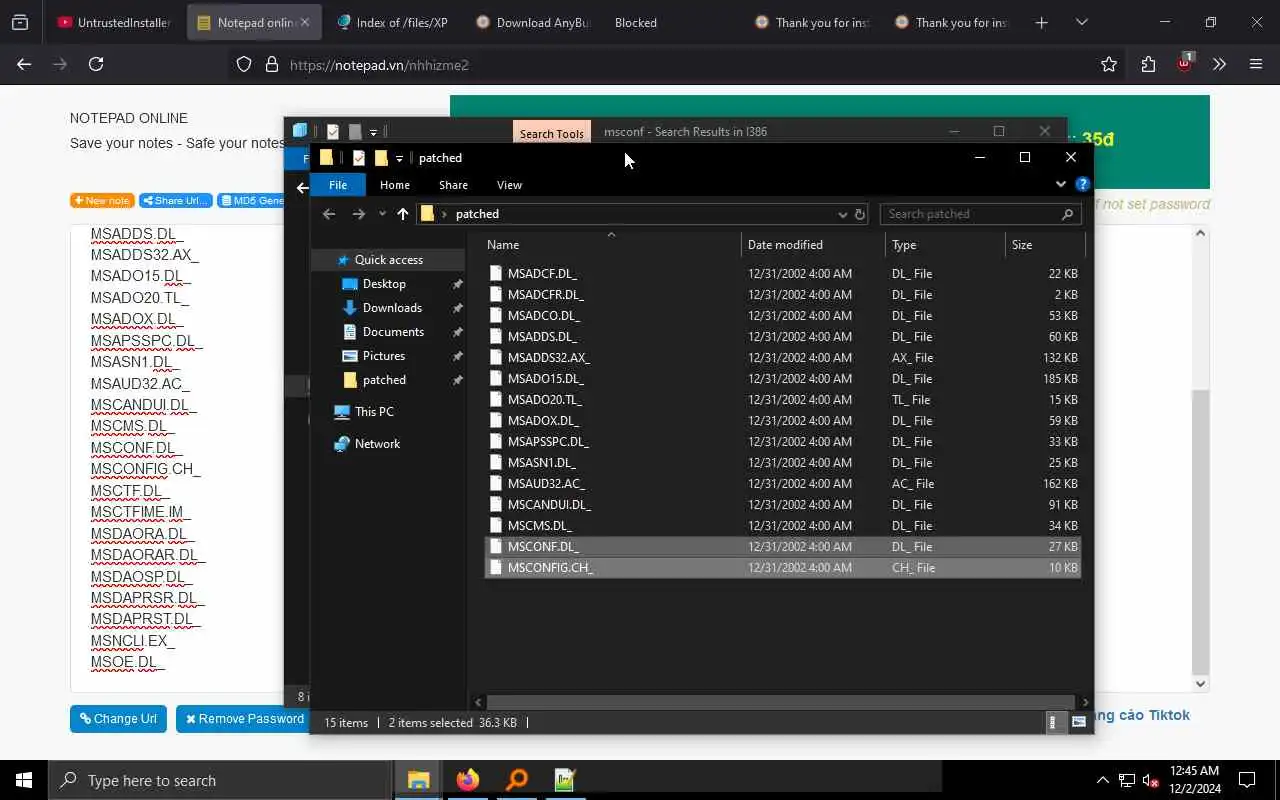
Task: Open Firefox from the taskbar
Action: point(467,780)
